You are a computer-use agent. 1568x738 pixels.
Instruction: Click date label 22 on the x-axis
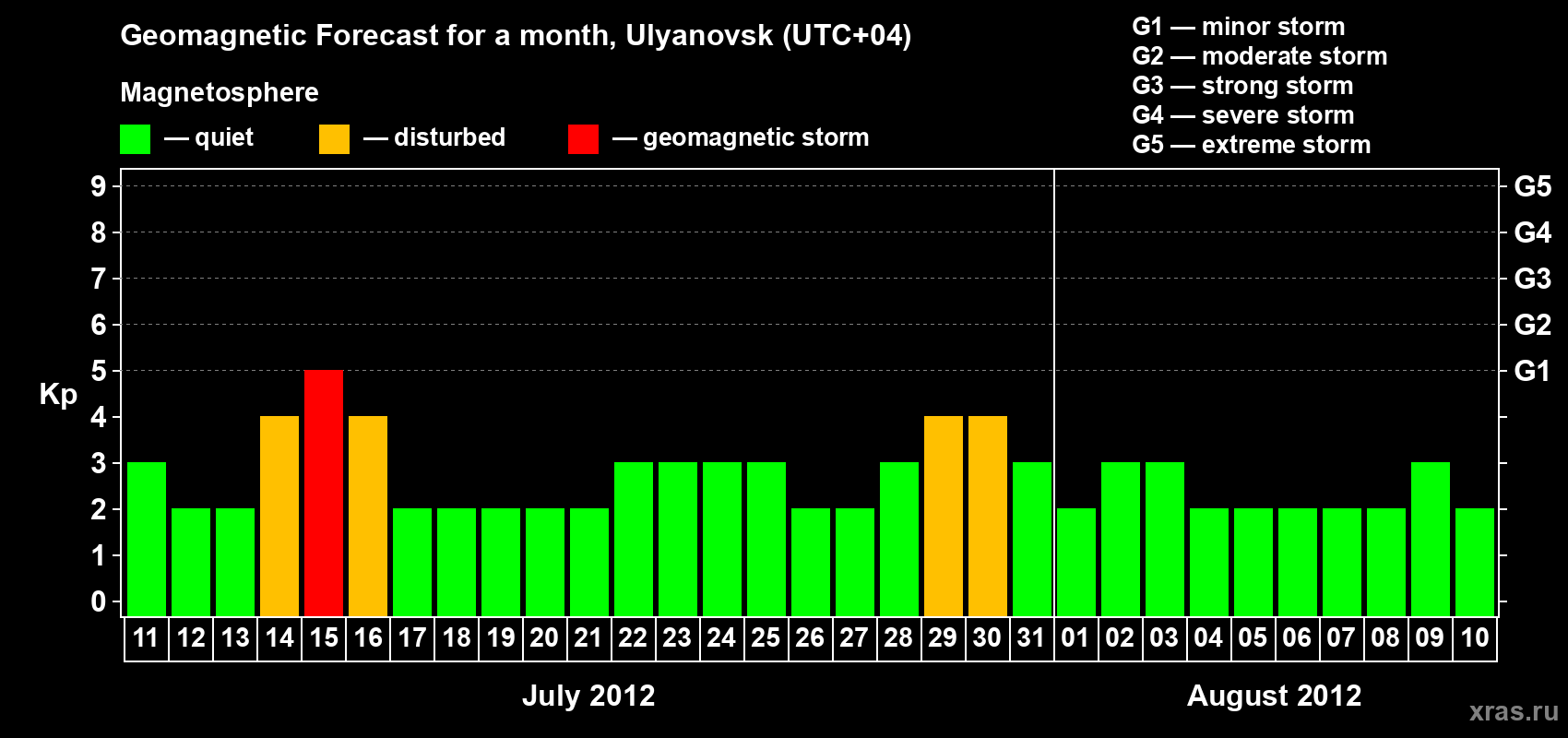tap(633, 638)
